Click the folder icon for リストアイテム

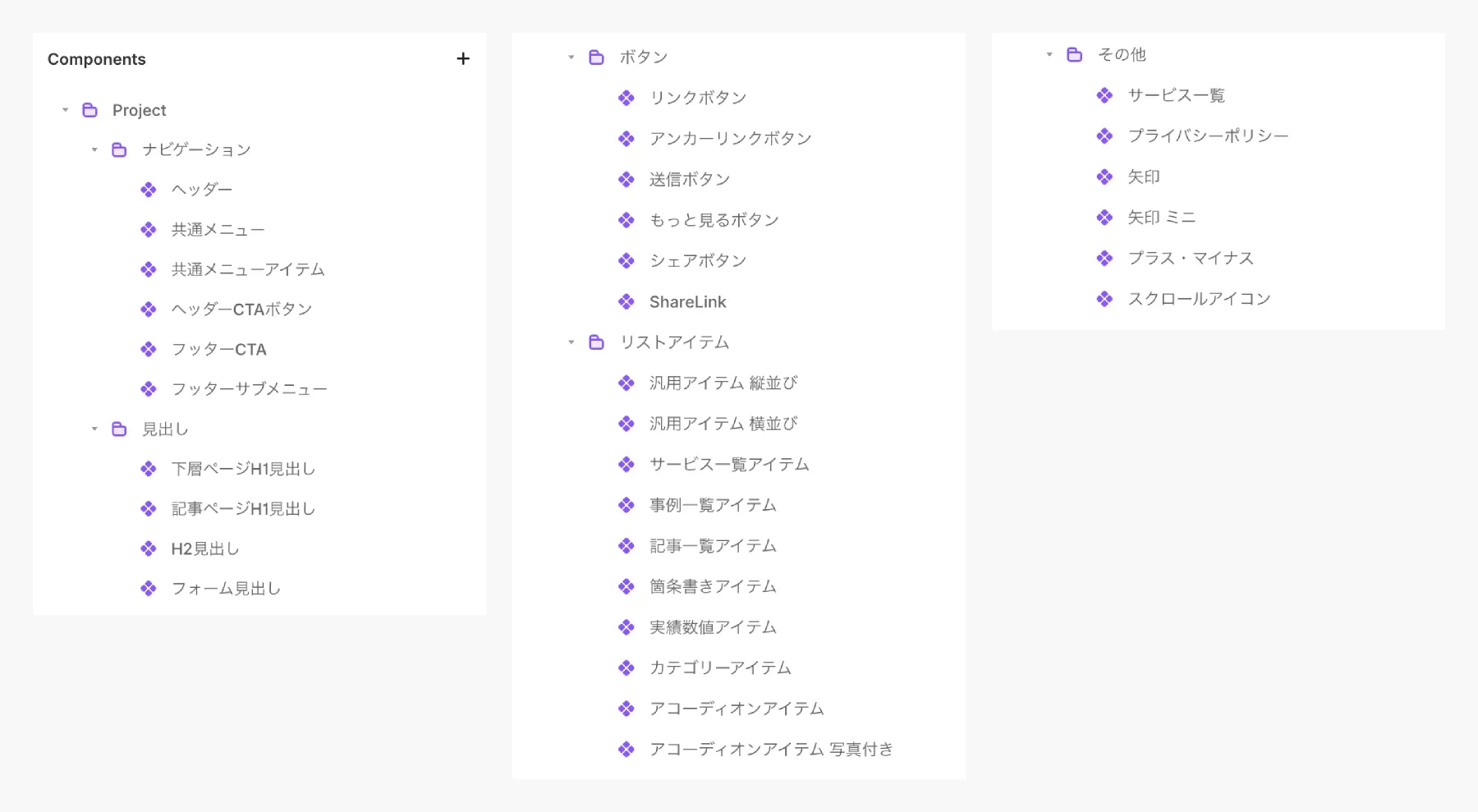[x=595, y=342]
